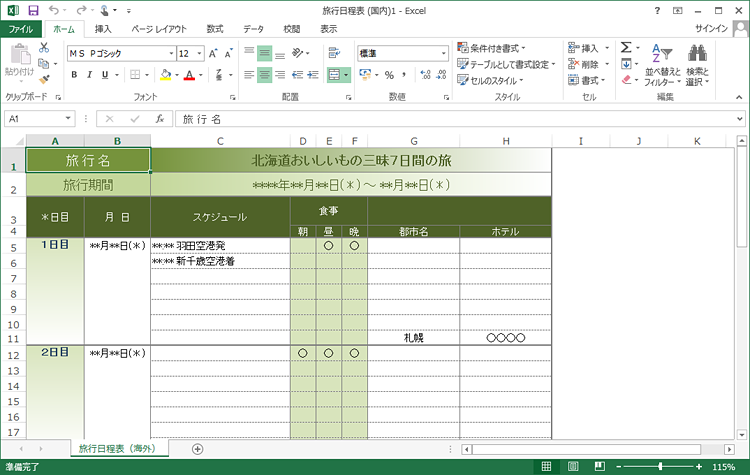Click the Copy icon in clipboard group
Viewport: 750px width, 475px height.
point(44,63)
